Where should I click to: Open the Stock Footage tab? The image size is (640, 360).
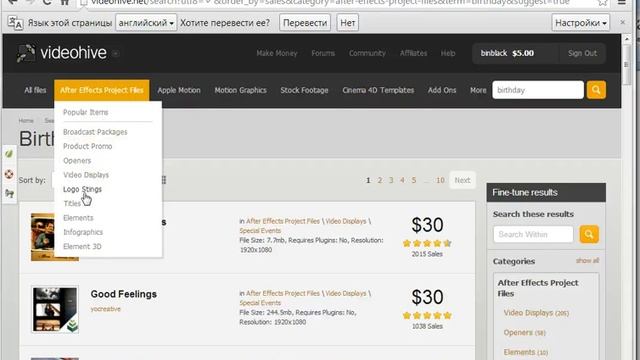point(304,90)
